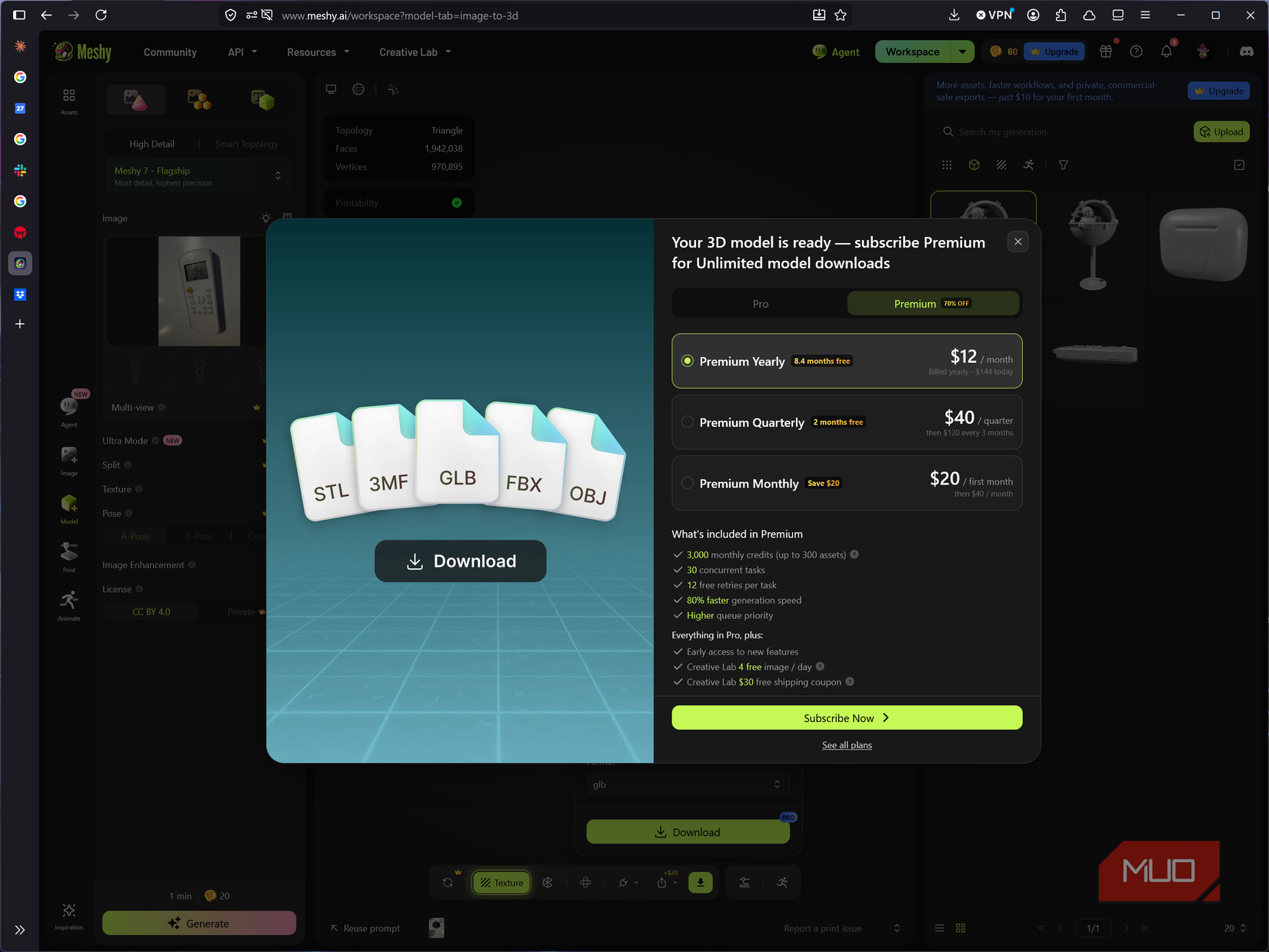
Task: Switch to the Premium 70% OFF tab
Action: coord(933,304)
